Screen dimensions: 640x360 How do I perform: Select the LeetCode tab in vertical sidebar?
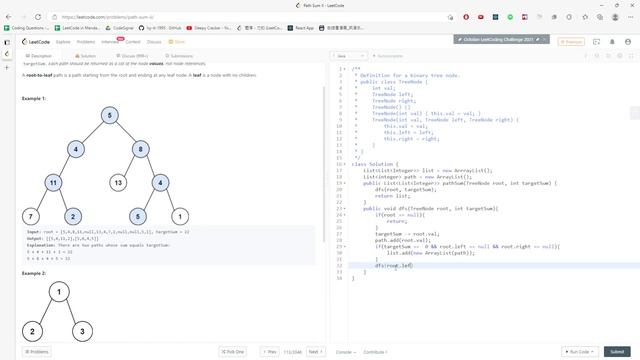click(x=7, y=53)
